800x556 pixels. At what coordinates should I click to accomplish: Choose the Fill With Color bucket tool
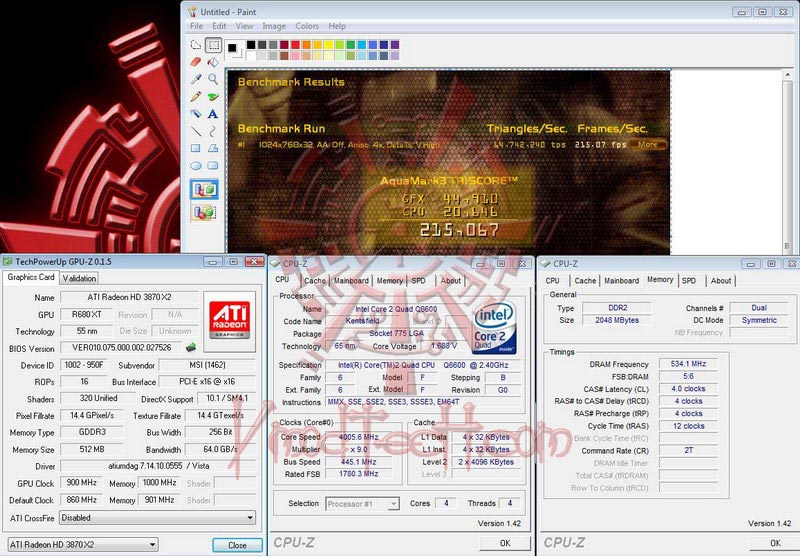tap(213, 62)
